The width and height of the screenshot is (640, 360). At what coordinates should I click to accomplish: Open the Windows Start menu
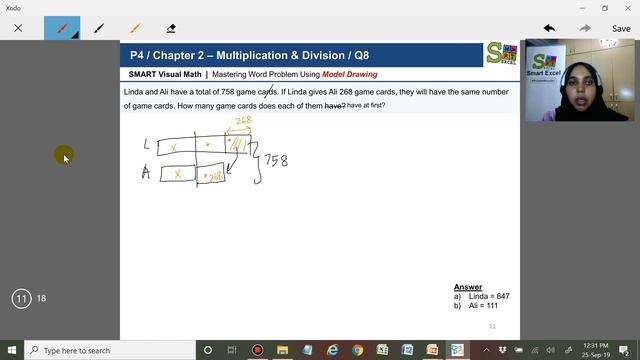(12, 350)
